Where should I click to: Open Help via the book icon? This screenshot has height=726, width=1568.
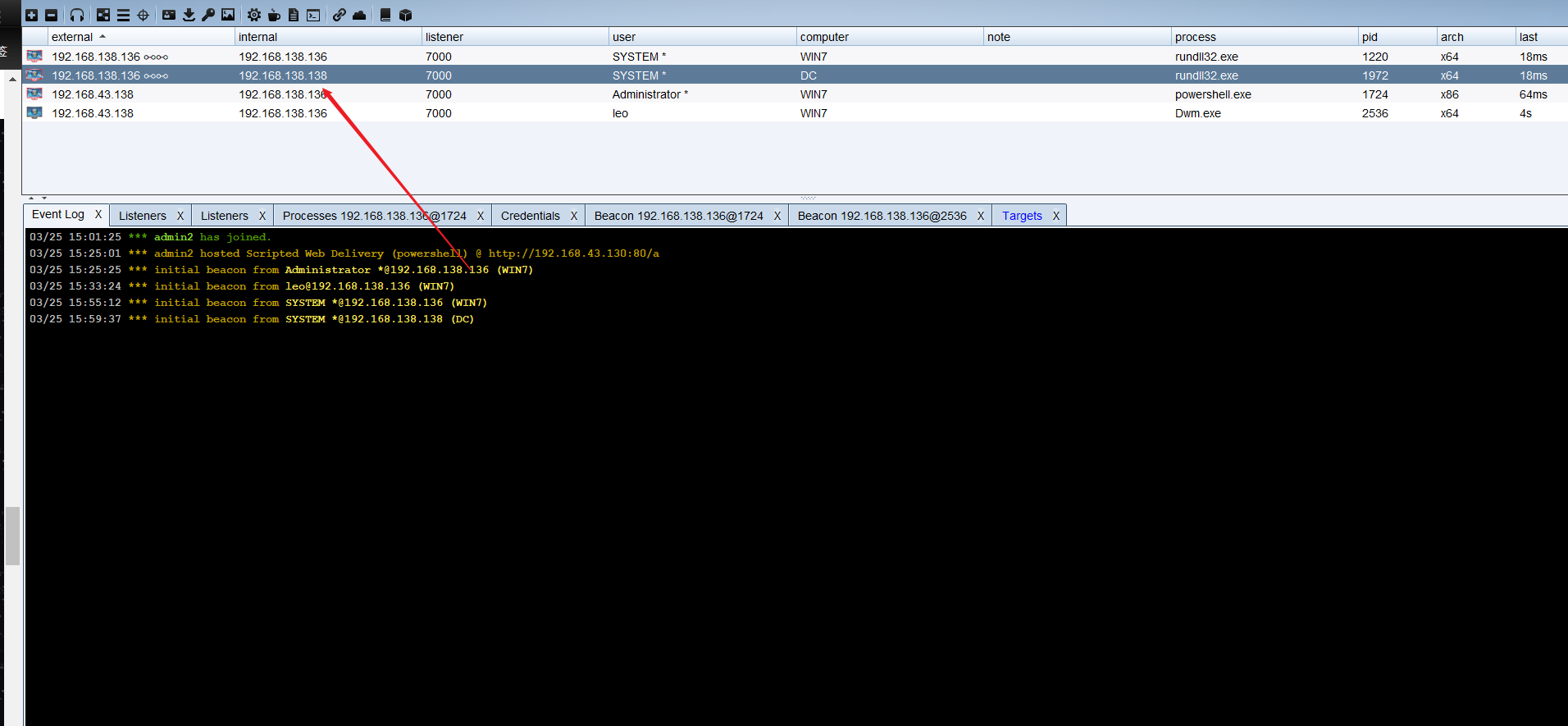pos(385,15)
